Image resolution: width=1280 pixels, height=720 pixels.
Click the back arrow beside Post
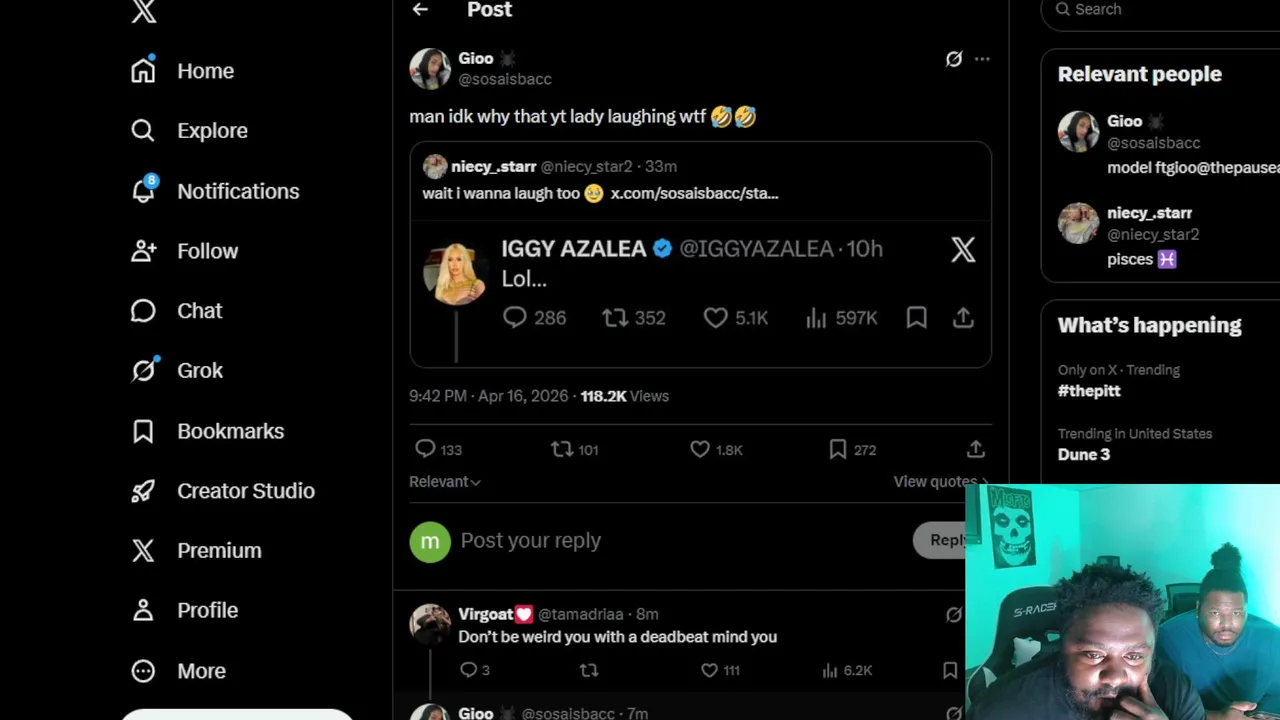pos(420,10)
